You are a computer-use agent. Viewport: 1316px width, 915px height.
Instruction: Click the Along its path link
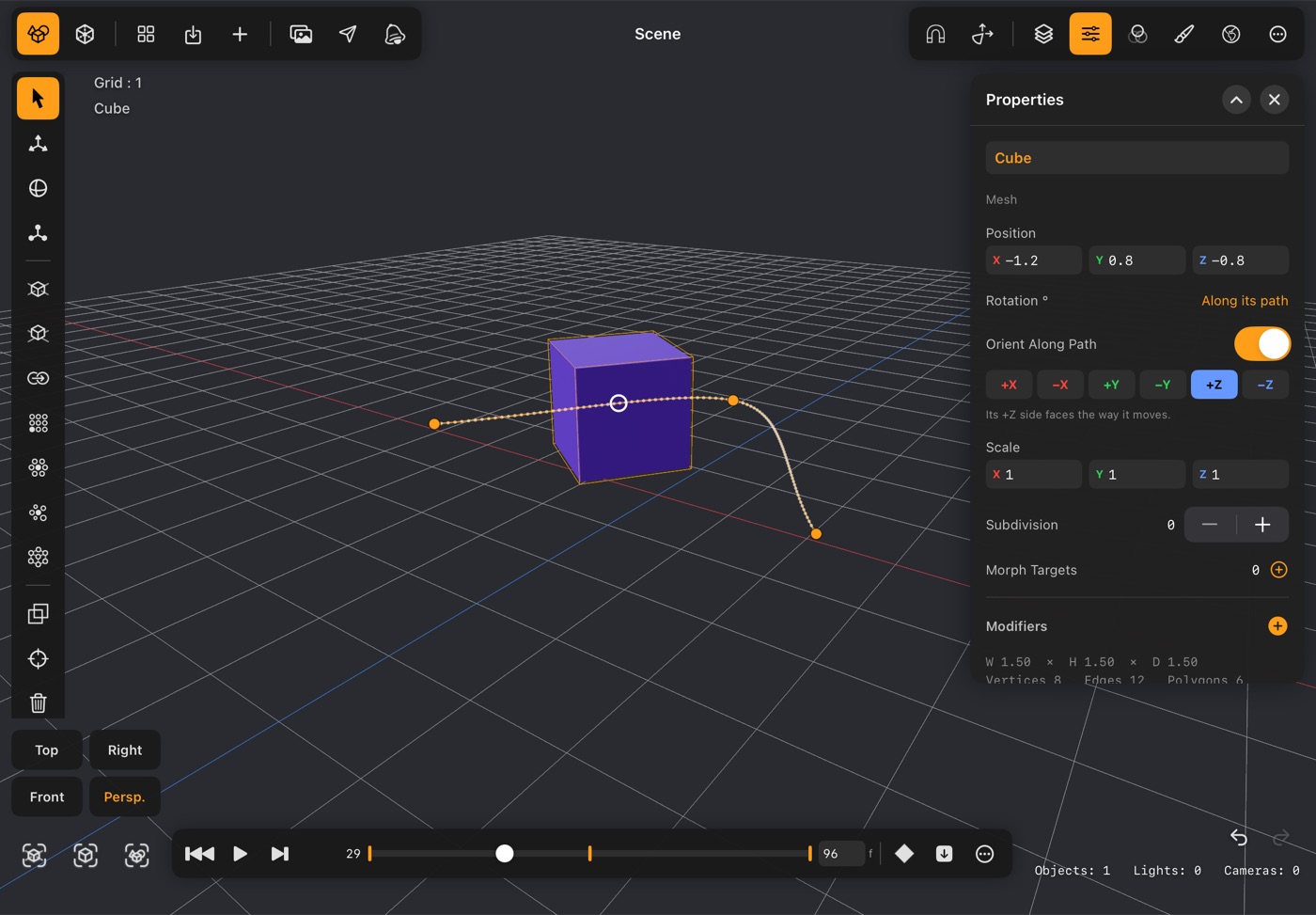(x=1245, y=301)
